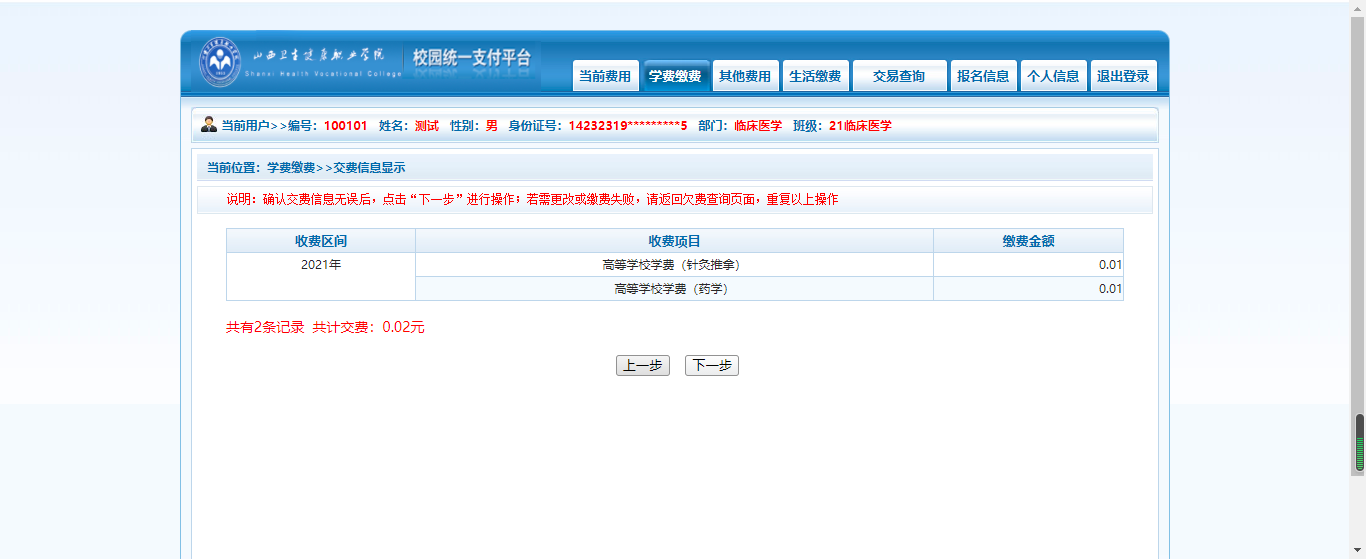Image resolution: width=1366 pixels, height=559 pixels.
Task: Click the 收费项目 column header
Action: pyautogui.click(x=674, y=241)
